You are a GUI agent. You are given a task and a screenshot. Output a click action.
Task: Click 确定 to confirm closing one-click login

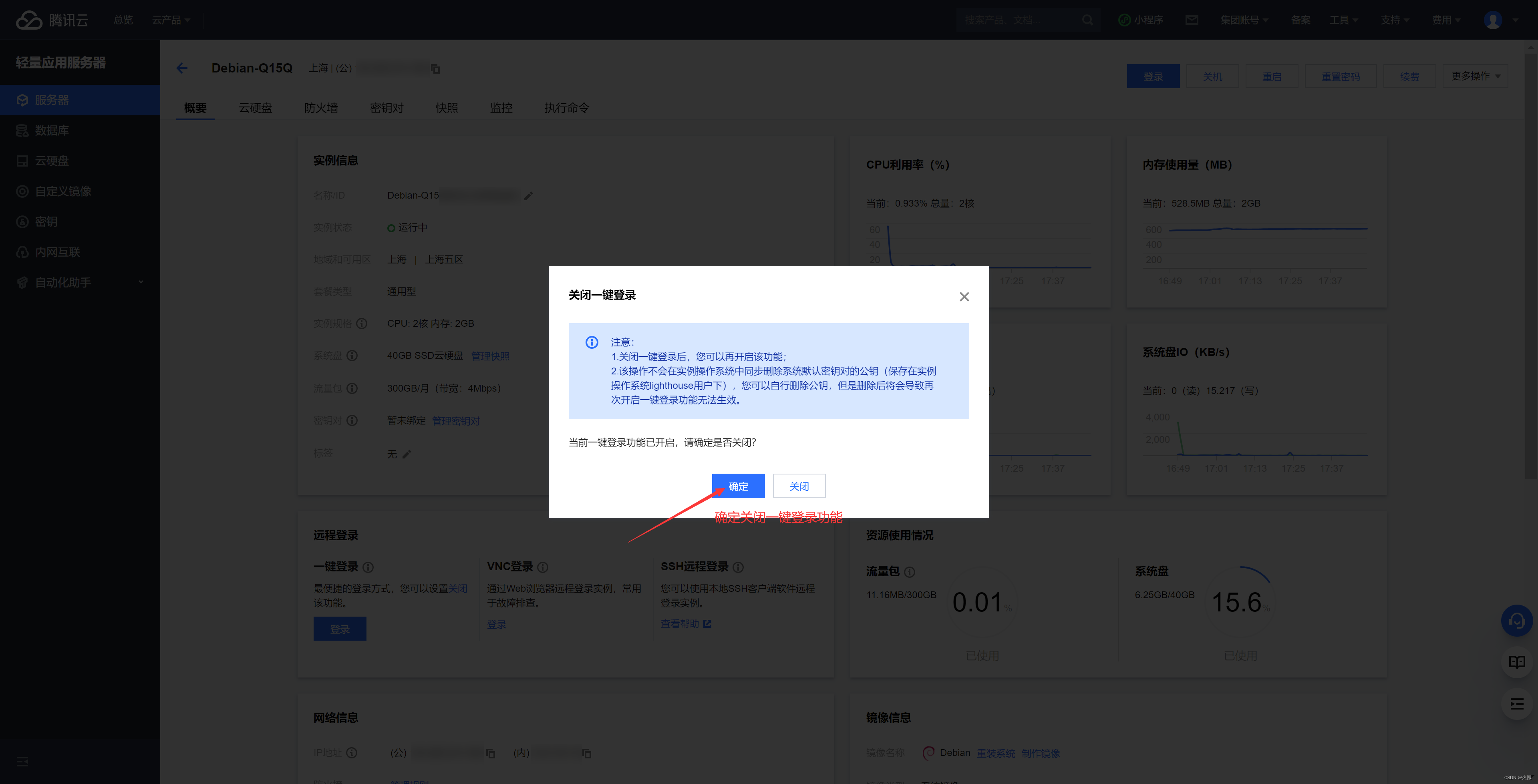738,486
